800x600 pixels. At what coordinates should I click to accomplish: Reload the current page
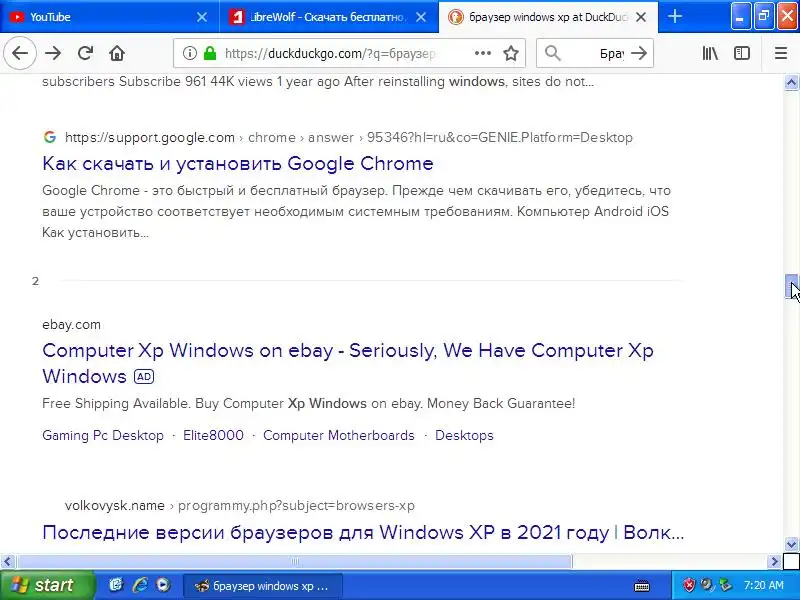coord(85,53)
